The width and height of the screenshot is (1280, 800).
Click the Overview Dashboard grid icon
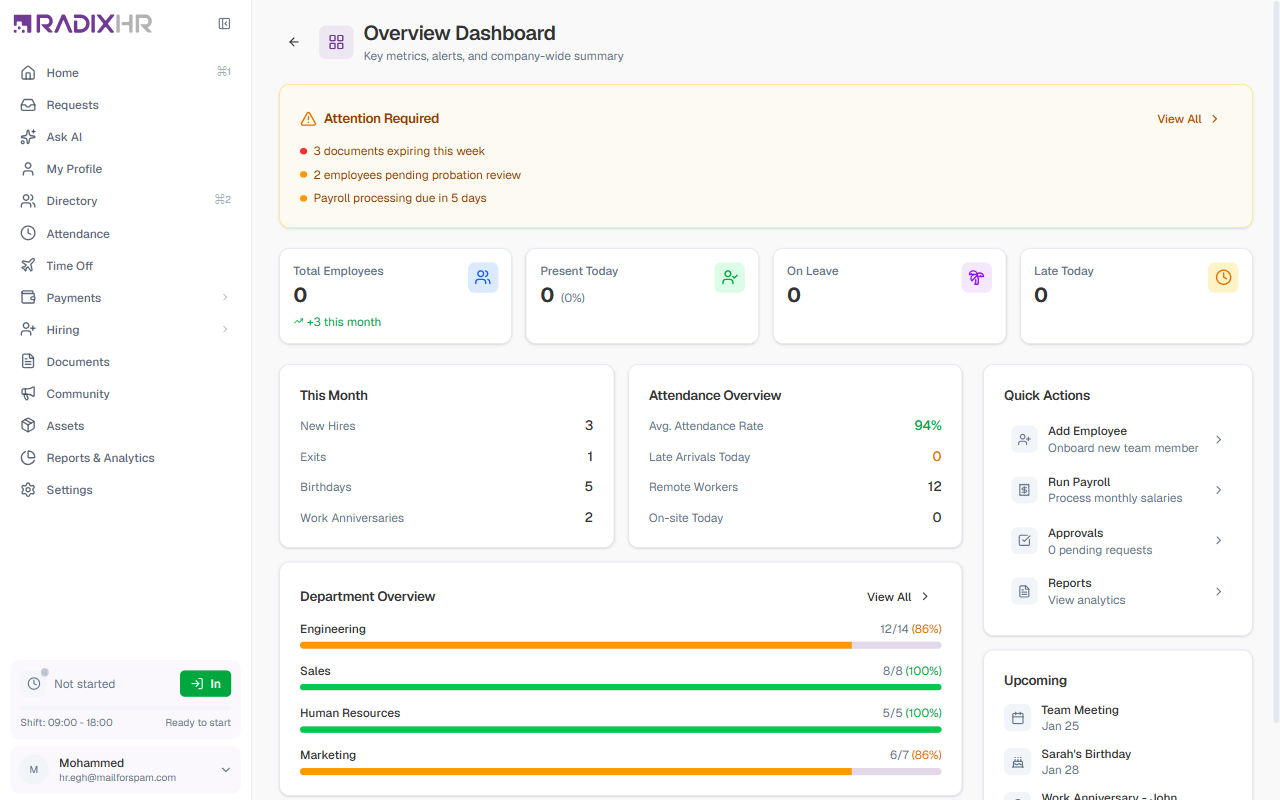(x=336, y=42)
